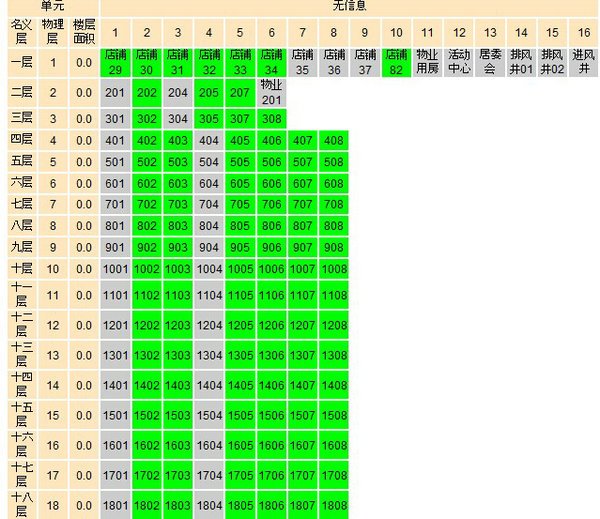The height and width of the screenshot is (519, 600).
Task: Select shop cell 店铺 29
Action: (x=116, y=63)
